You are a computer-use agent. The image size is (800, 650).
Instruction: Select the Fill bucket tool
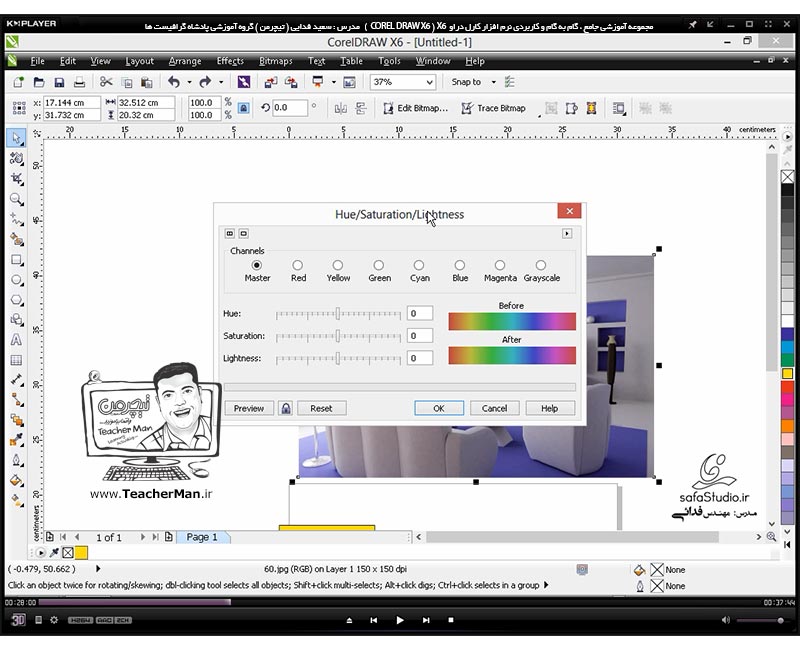(x=16, y=480)
